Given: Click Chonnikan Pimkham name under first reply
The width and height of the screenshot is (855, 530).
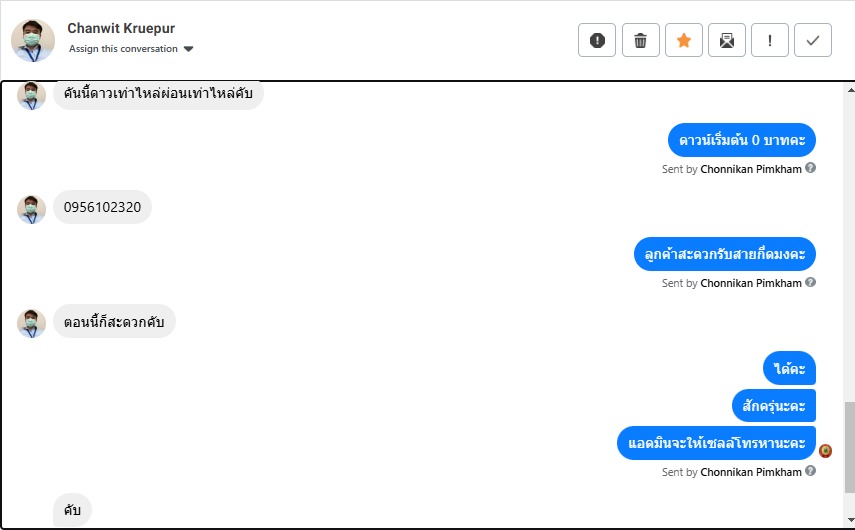Looking at the screenshot, I should pyautogui.click(x=751, y=169).
